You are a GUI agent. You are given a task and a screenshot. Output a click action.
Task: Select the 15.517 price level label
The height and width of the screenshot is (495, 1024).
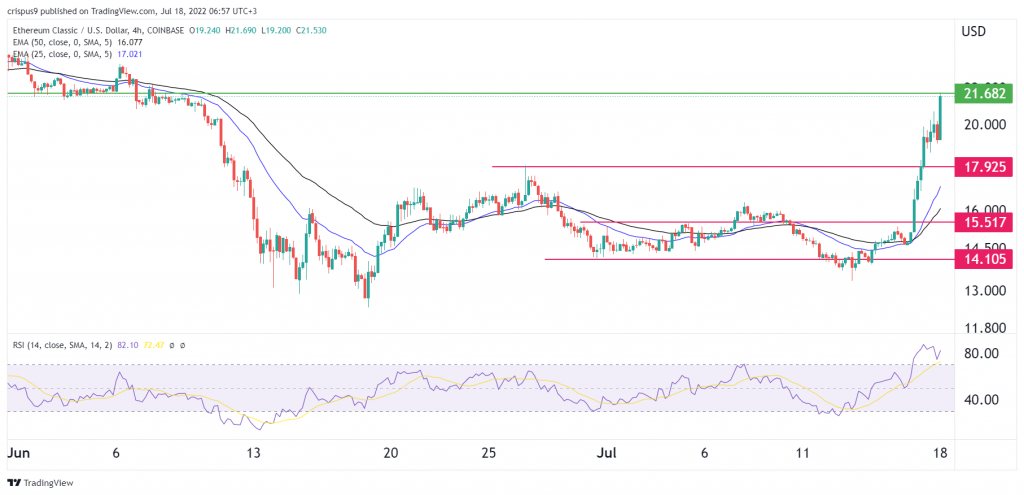[x=983, y=222]
